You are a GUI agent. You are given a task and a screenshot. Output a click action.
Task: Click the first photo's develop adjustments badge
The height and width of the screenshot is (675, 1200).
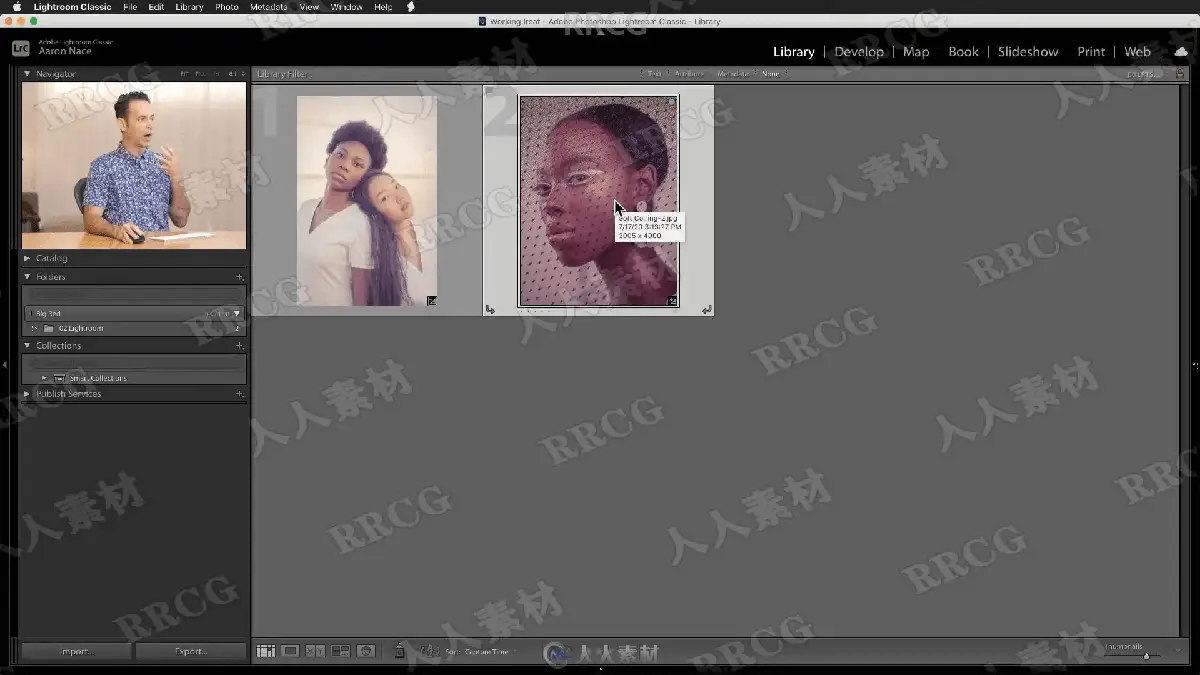[x=432, y=300]
